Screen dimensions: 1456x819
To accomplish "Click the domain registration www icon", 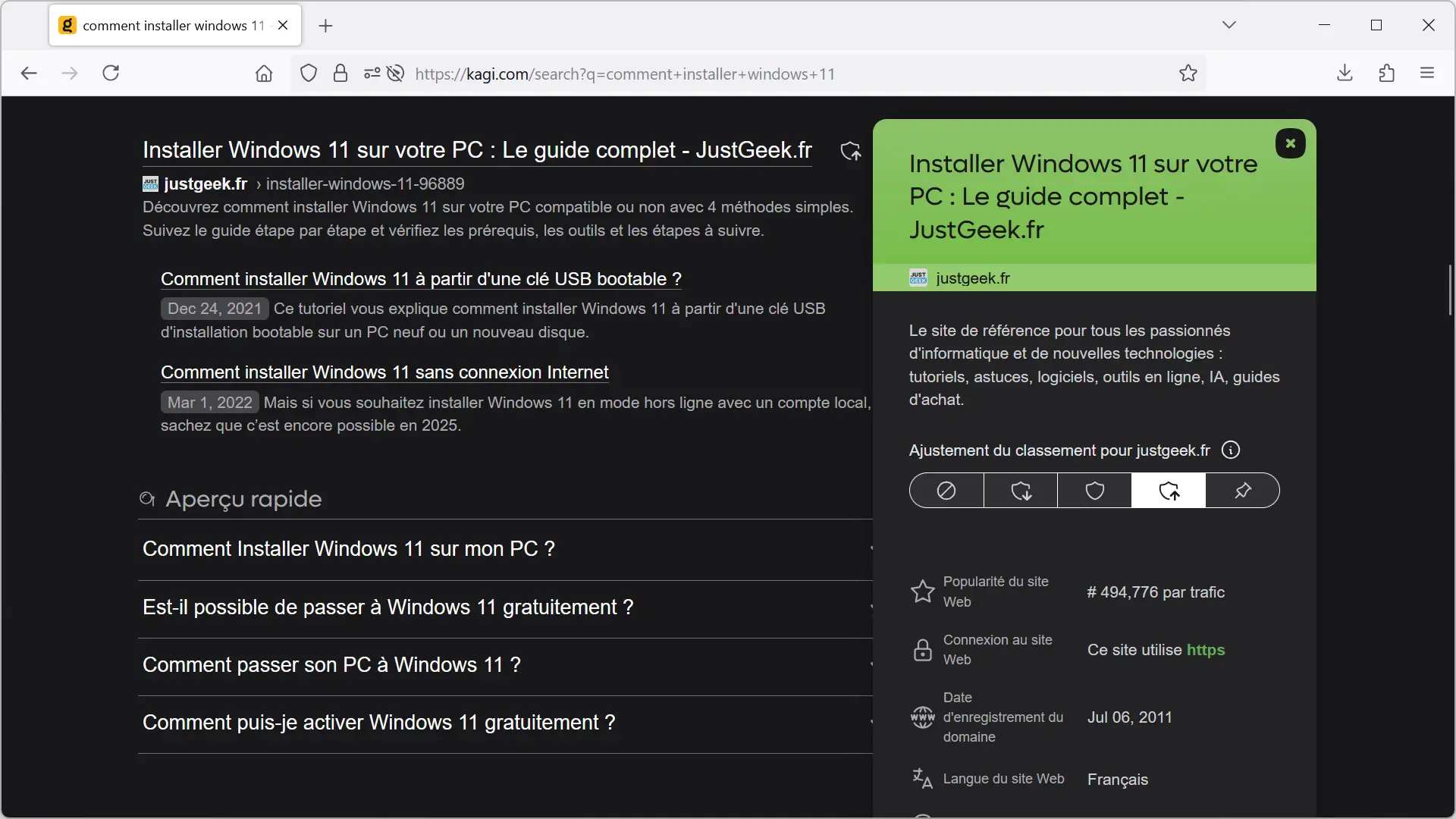I will point(923,717).
